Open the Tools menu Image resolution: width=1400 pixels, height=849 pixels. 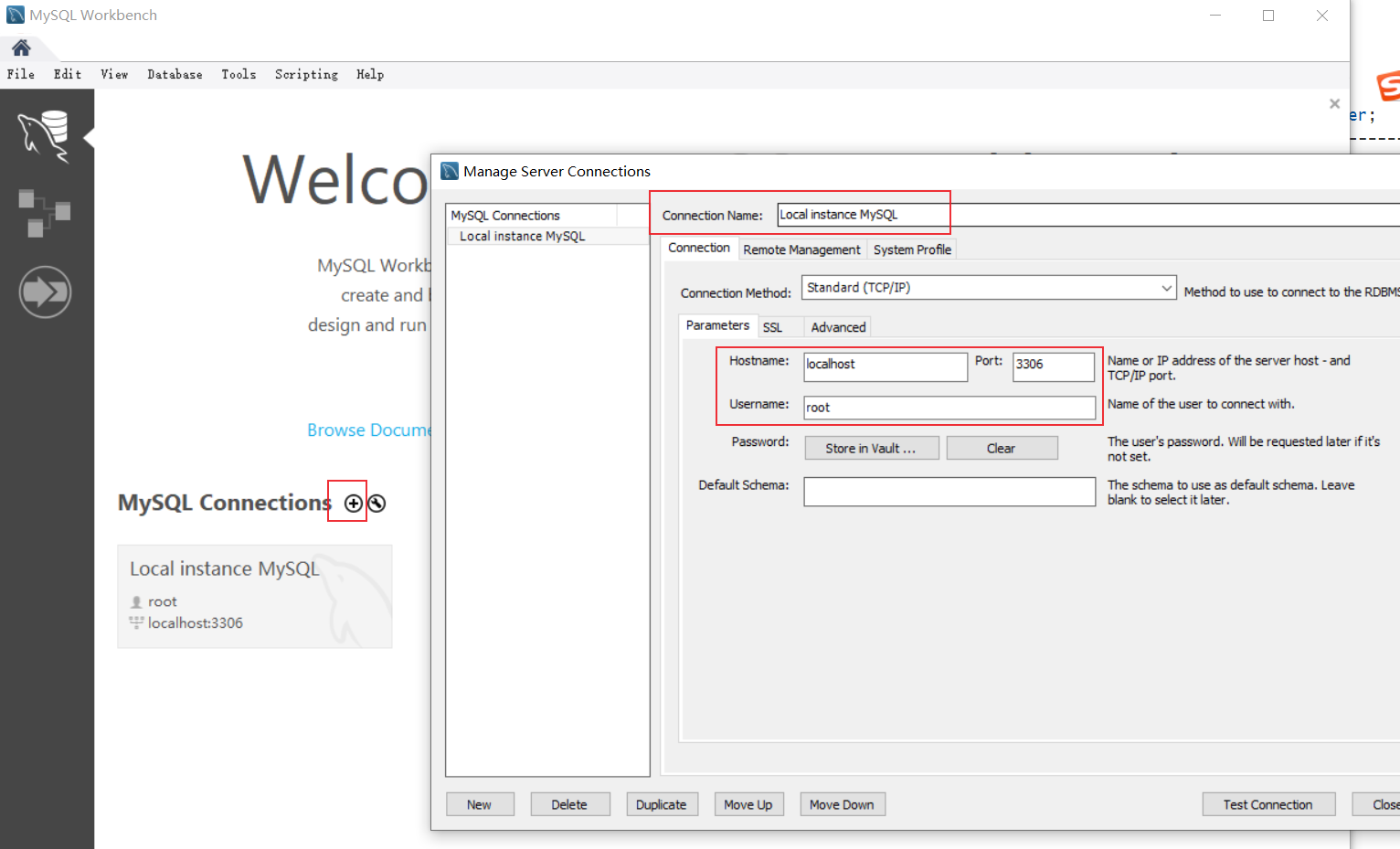pos(239,75)
